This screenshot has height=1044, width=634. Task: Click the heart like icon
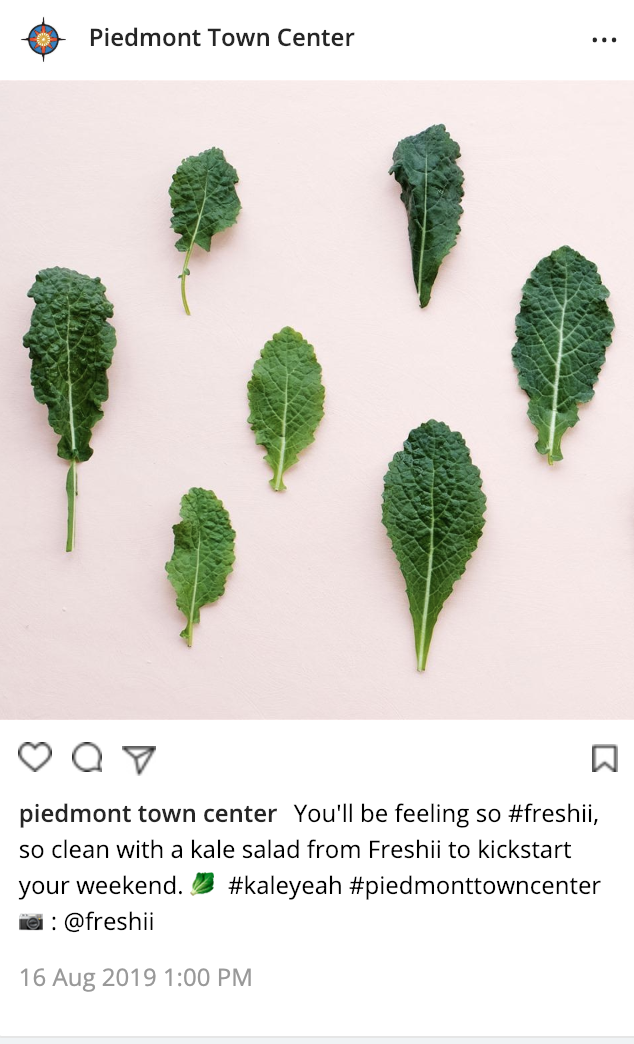[35, 757]
